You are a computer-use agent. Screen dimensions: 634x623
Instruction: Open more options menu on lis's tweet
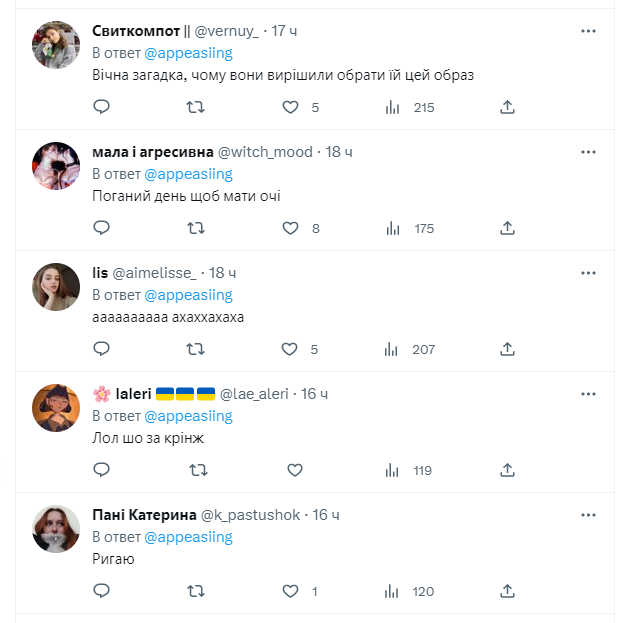(589, 273)
